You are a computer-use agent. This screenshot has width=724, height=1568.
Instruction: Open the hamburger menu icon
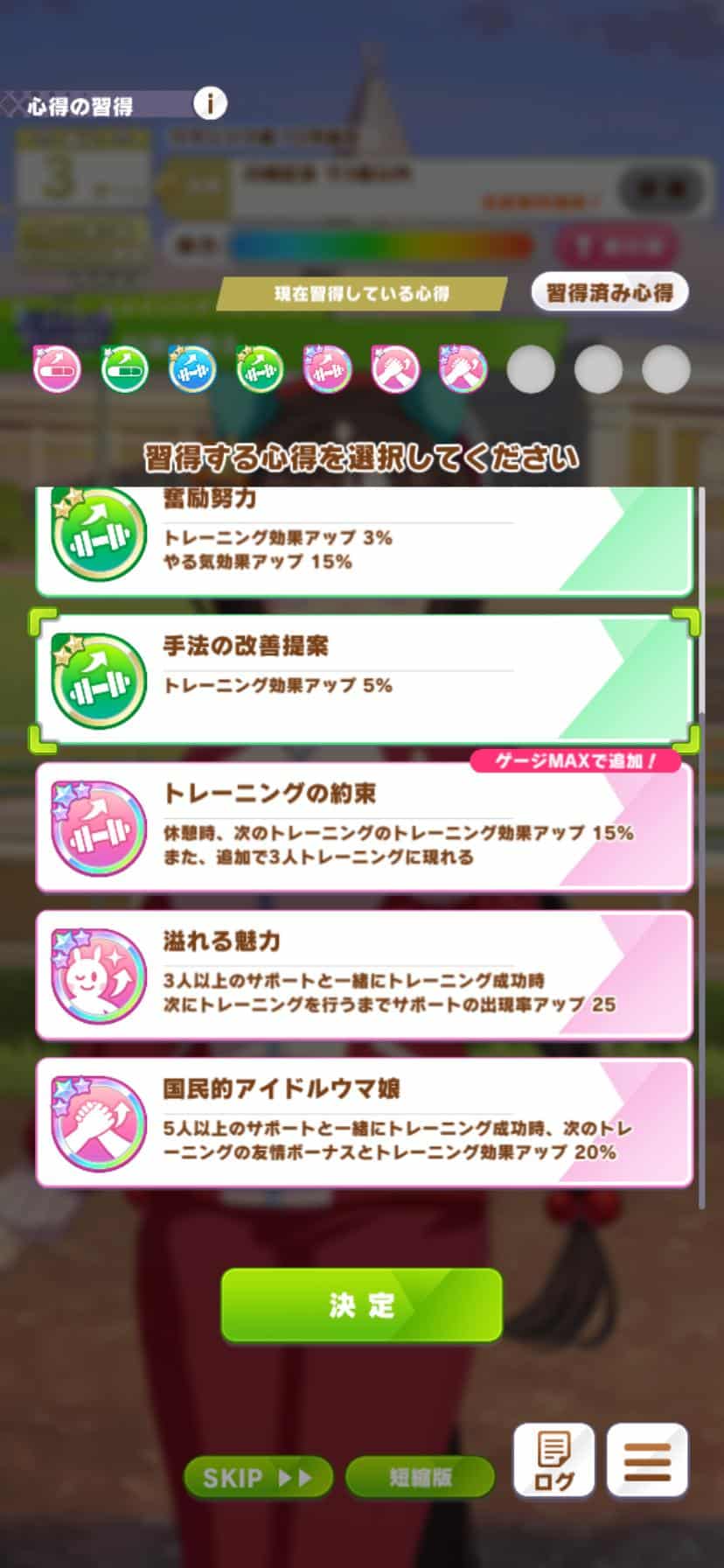point(647,1459)
